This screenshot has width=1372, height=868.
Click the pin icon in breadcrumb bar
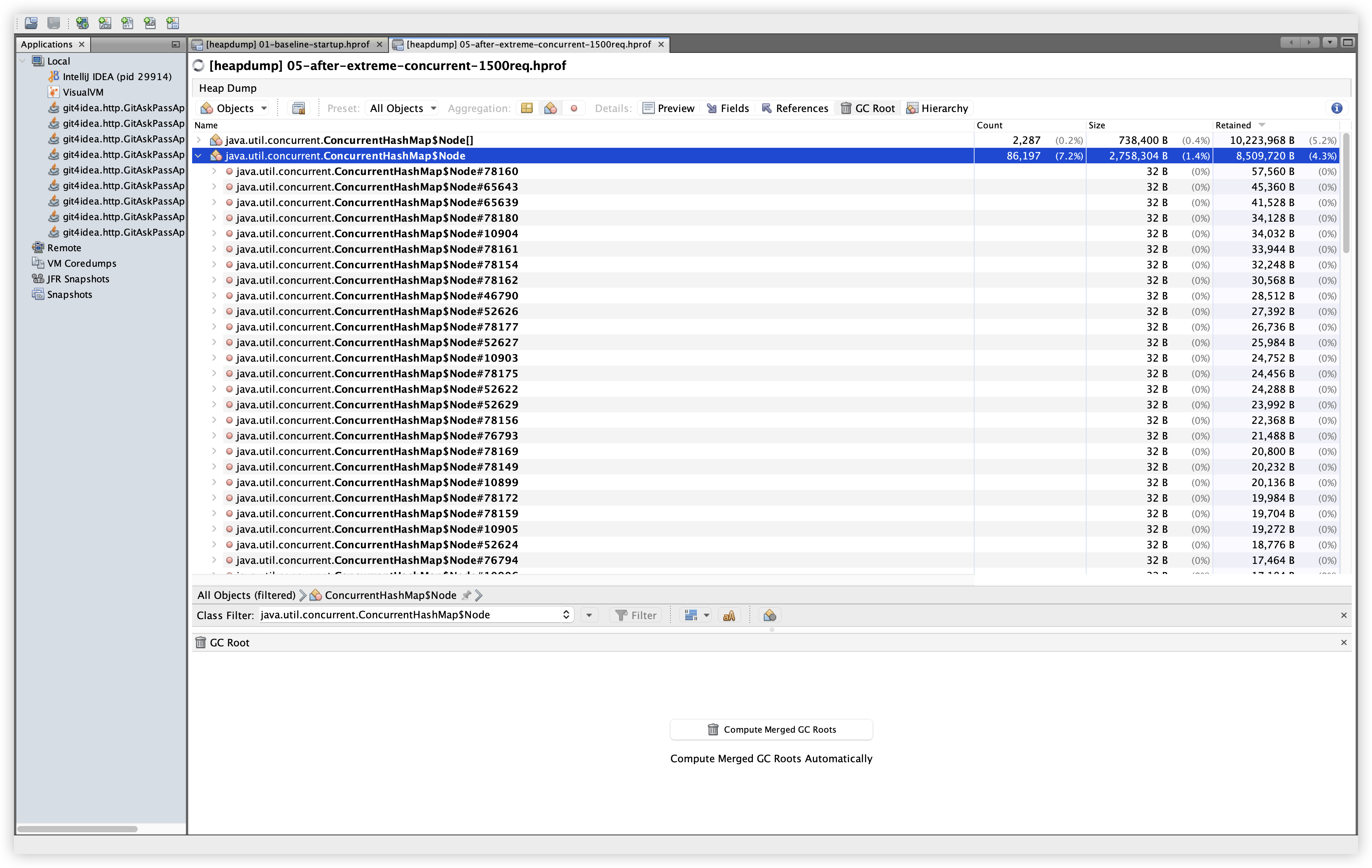click(467, 595)
